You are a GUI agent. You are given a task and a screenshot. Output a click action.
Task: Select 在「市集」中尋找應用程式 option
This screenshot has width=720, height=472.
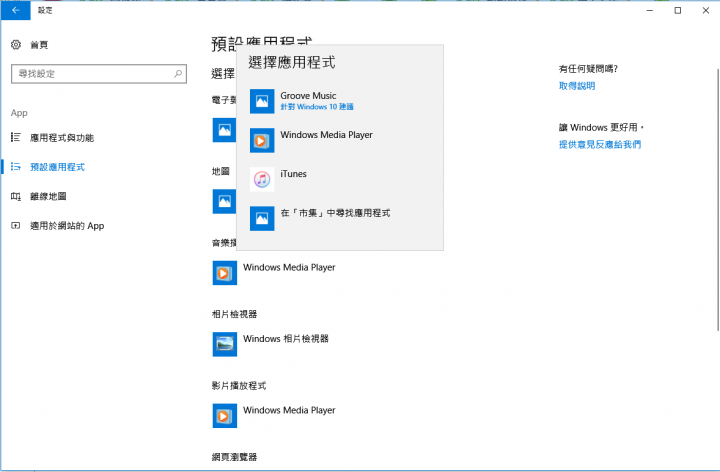(335, 213)
